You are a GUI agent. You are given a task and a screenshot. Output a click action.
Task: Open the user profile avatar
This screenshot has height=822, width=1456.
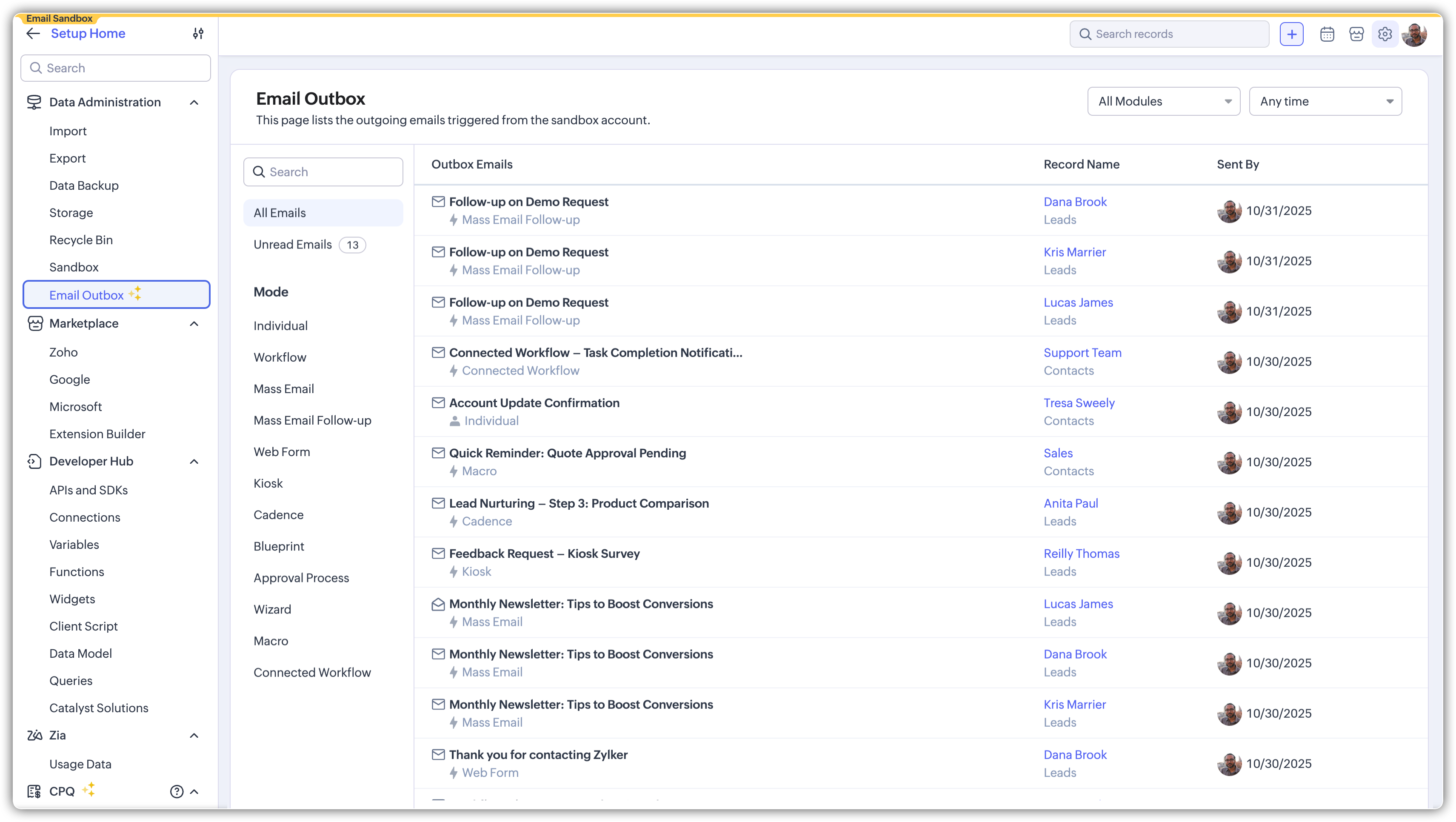coord(1414,34)
